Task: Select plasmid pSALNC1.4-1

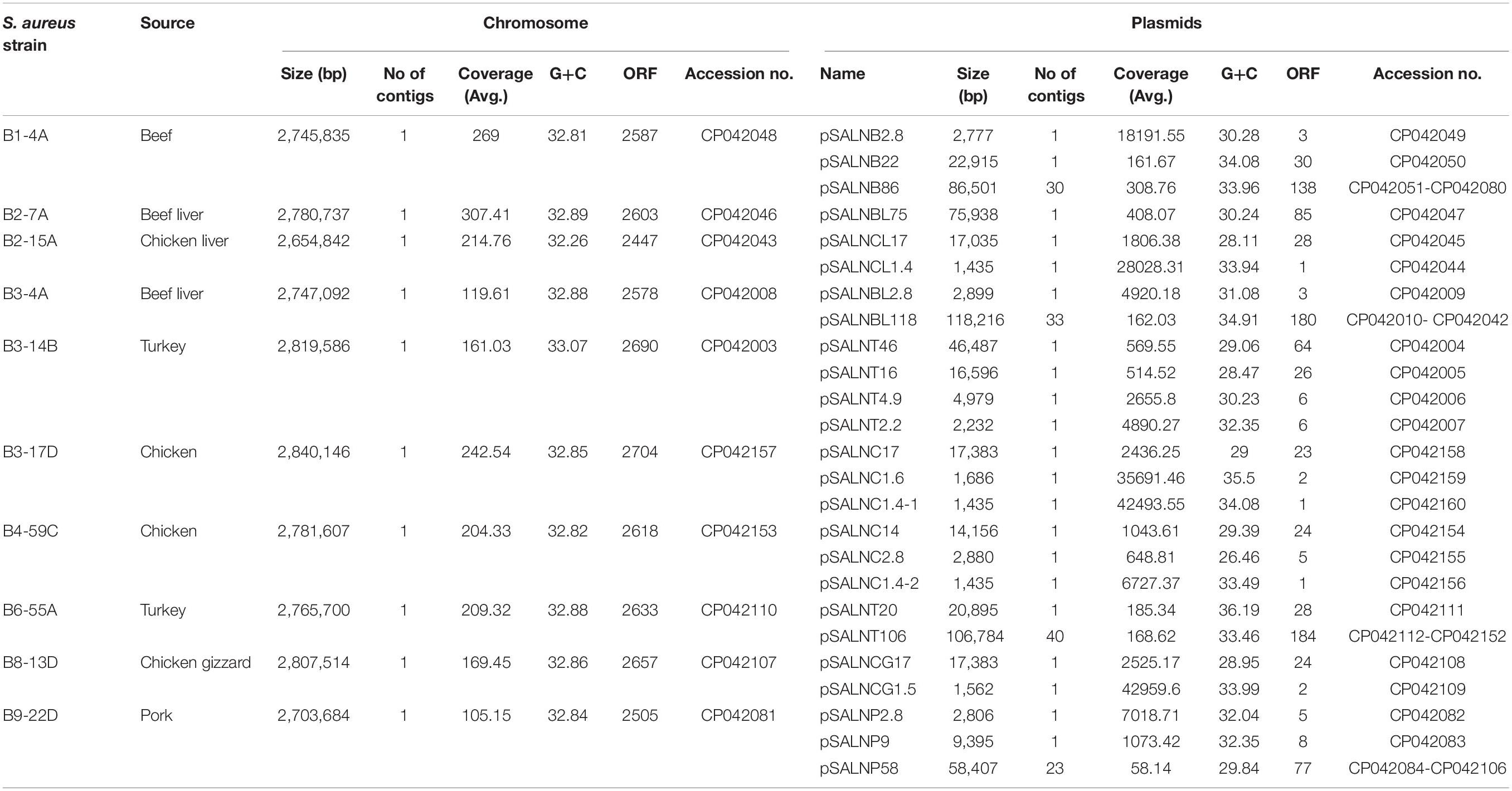Action: coord(869,505)
